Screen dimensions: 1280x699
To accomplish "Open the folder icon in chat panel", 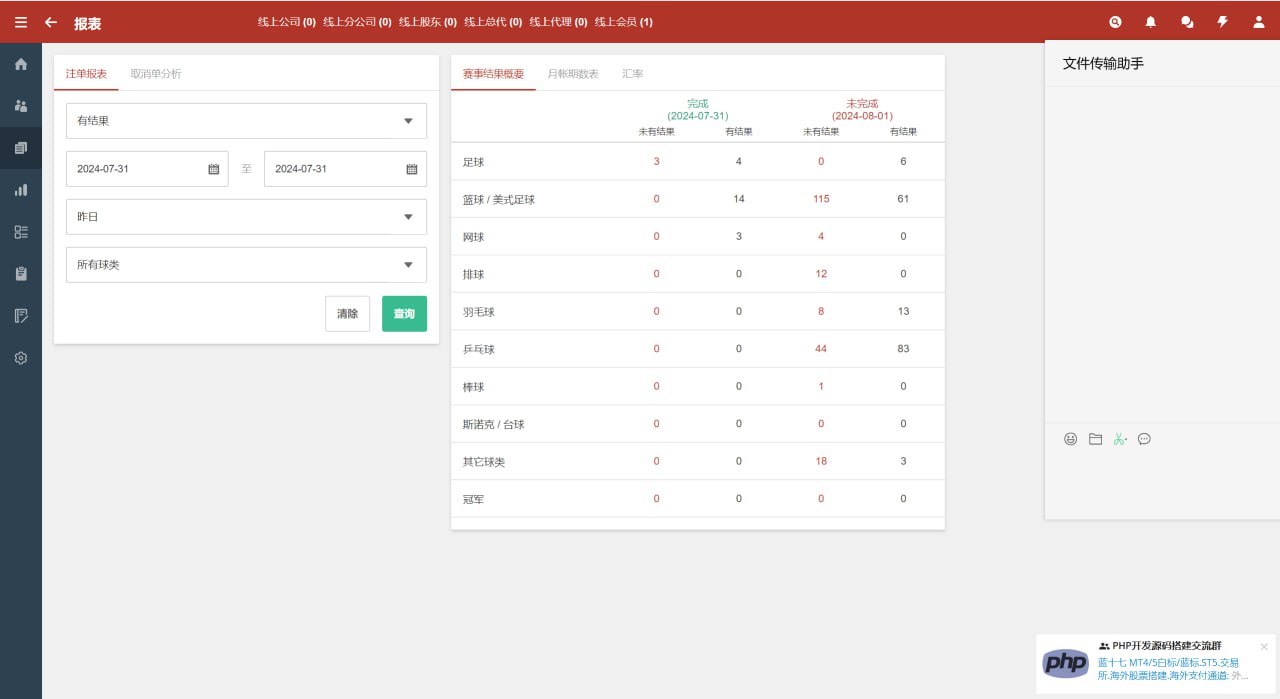I will (x=1095, y=439).
